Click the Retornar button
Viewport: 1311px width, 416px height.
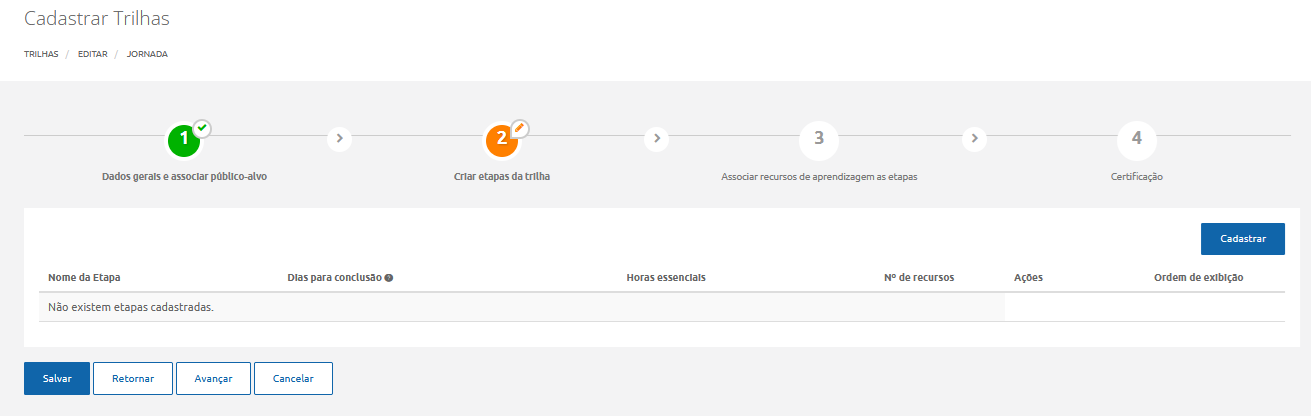click(x=133, y=379)
